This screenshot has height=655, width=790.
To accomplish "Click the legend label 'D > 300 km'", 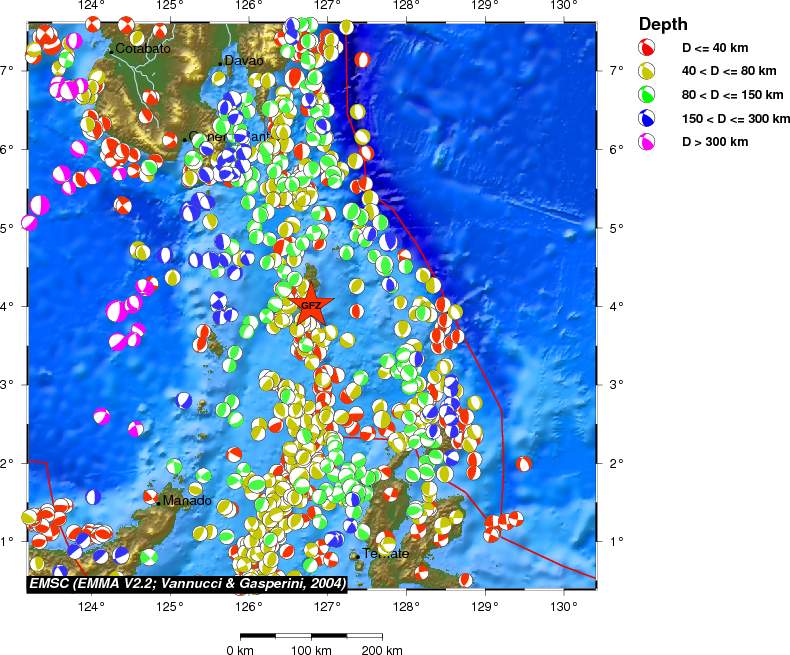I will coord(715,142).
